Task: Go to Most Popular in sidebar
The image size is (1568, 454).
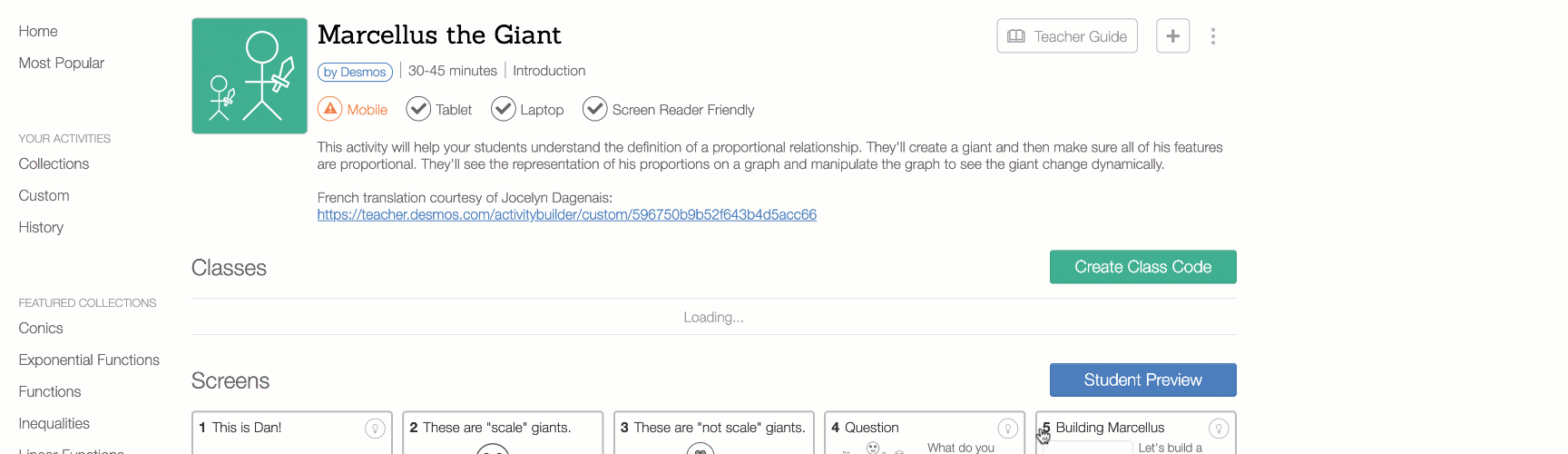Action: 62,63
